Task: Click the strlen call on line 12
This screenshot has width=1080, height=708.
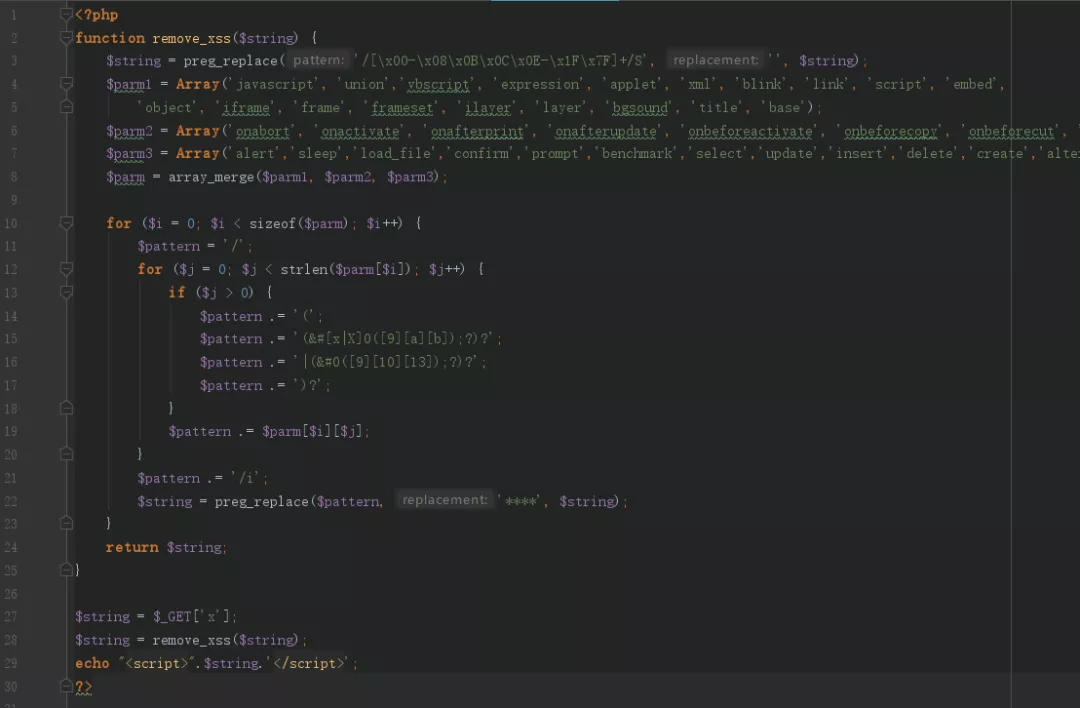Action: click(x=304, y=269)
